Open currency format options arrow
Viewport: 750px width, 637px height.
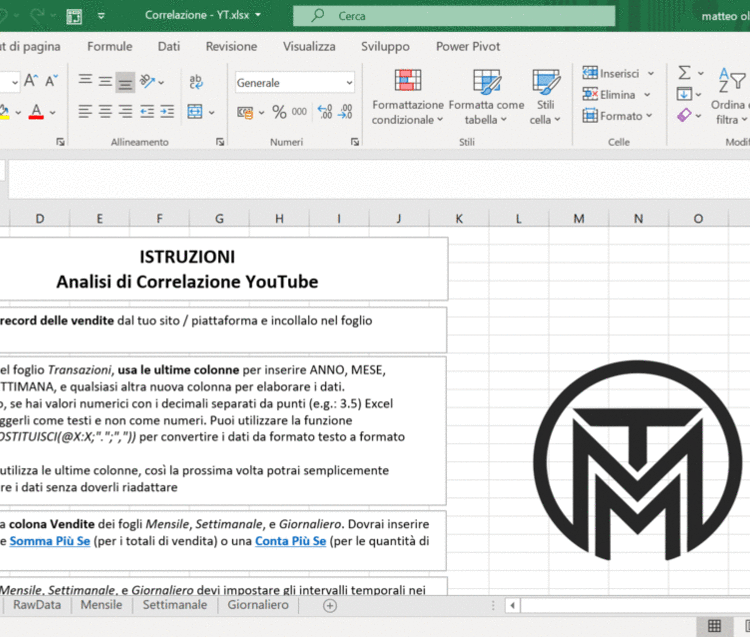[262, 113]
